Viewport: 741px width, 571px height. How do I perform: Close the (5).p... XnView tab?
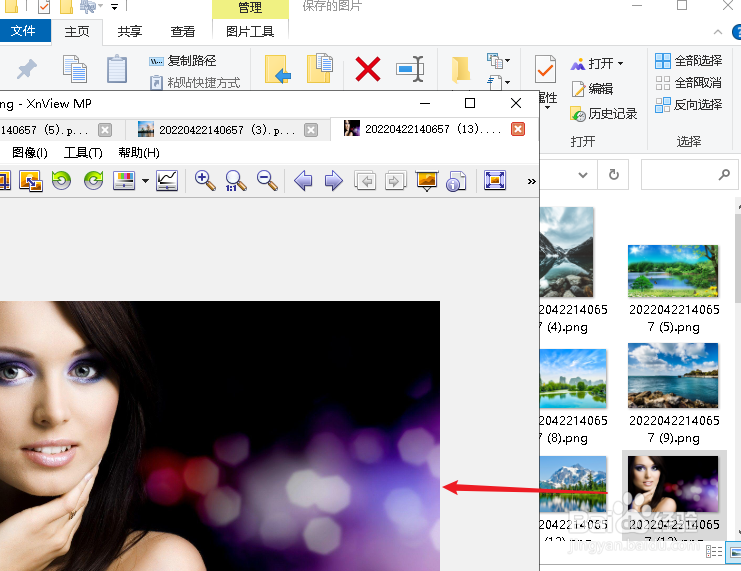pyautogui.click(x=105, y=130)
